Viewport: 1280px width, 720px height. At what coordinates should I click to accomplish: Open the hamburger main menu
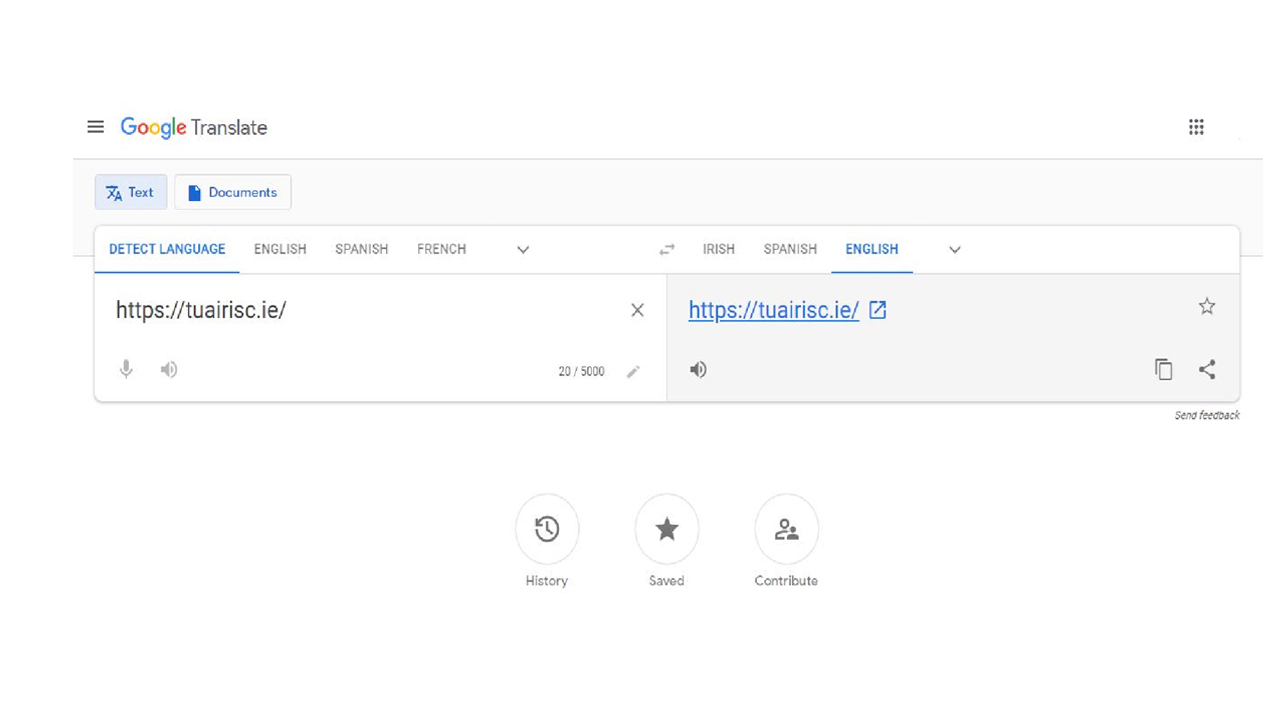96,127
